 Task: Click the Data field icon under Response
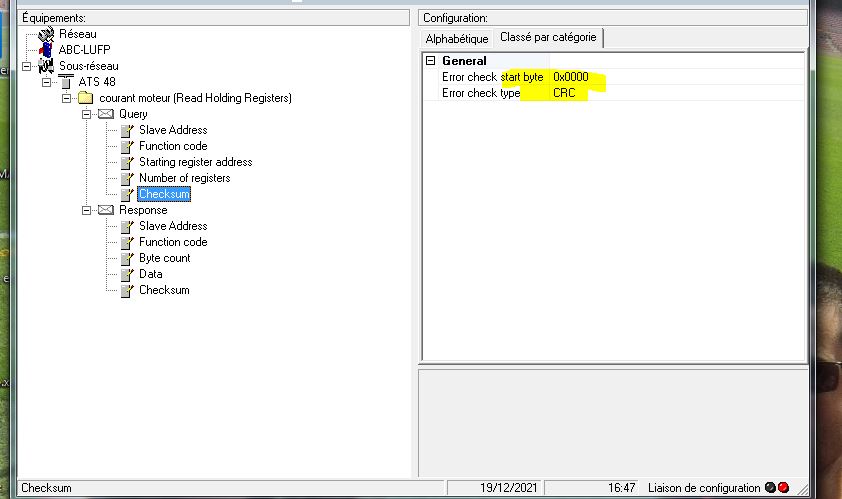coord(127,274)
